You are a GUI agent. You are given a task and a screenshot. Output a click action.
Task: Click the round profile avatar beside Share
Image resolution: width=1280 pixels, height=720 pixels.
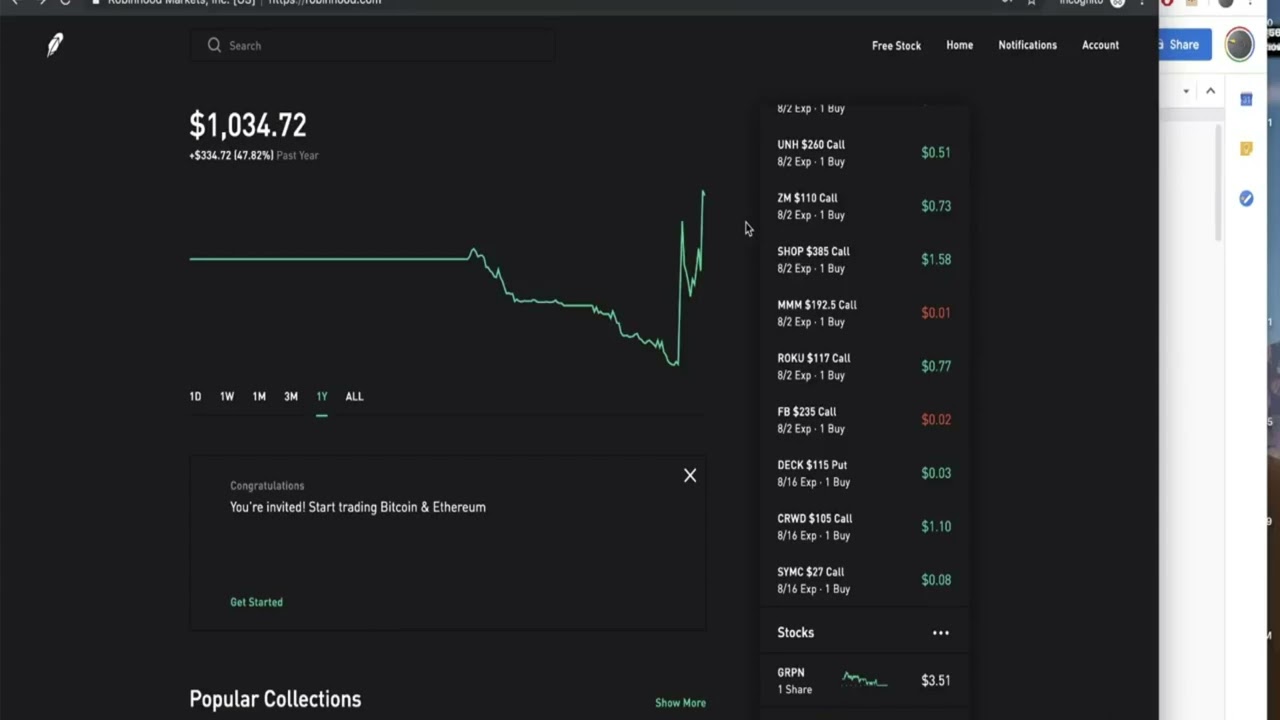(1239, 44)
